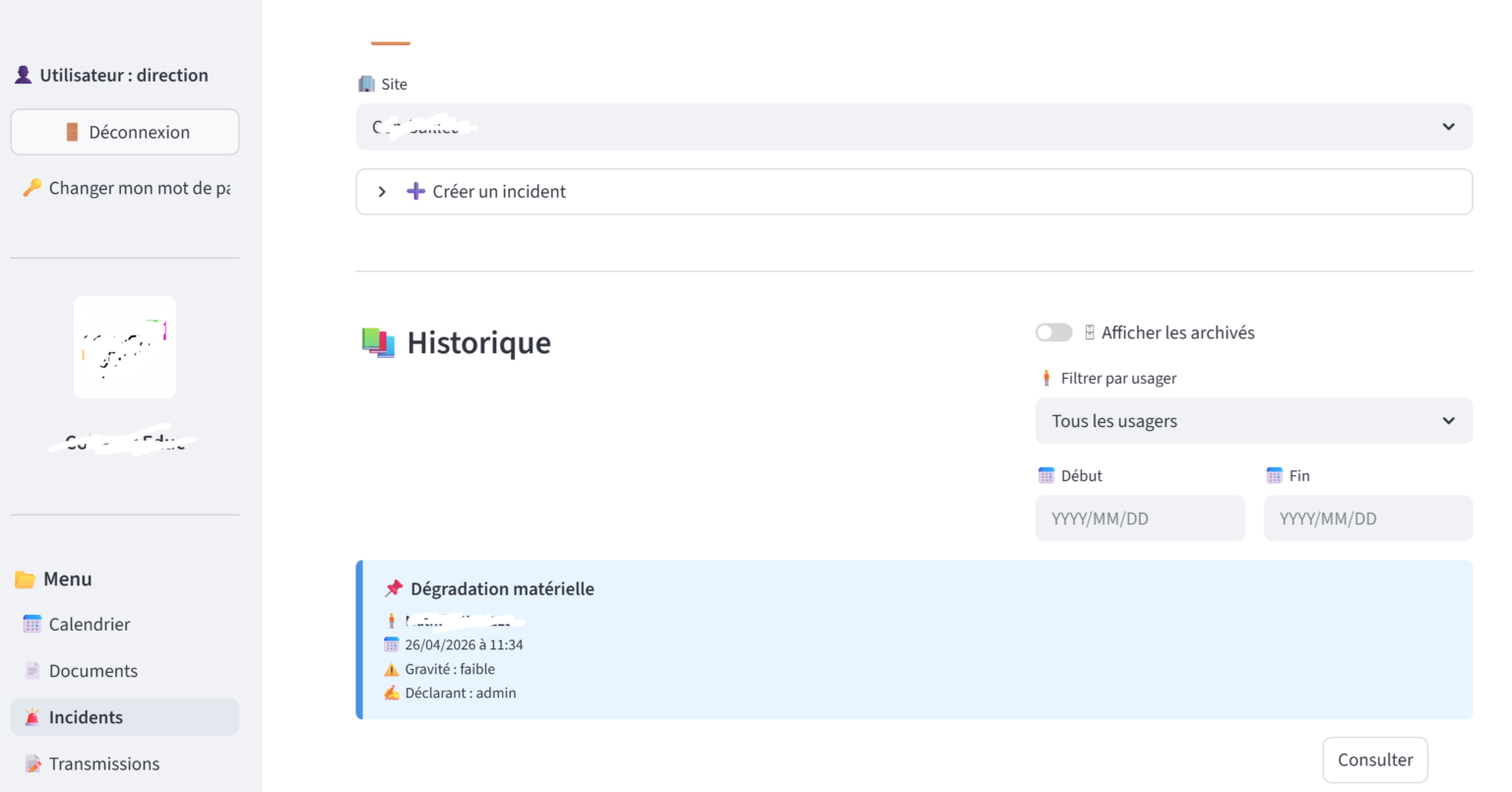Click the person icon by Filtrer par usager
Image resolution: width=1512 pixels, height=792 pixels.
[x=1046, y=378]
